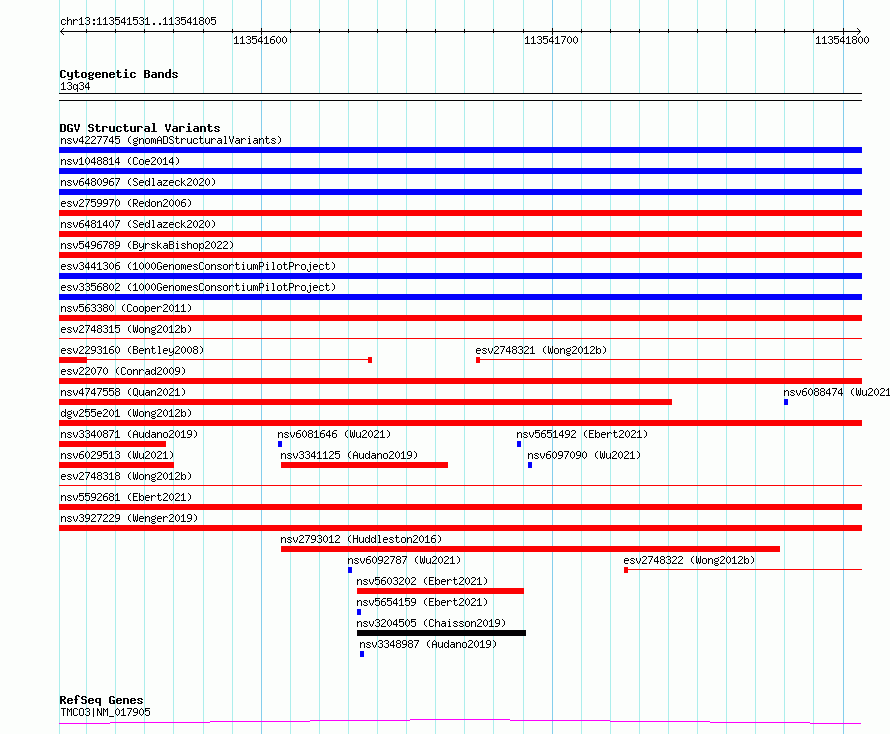890x734 pixels.
Task: Select esv22070 (Conrad2009) label
Action: 123,371
